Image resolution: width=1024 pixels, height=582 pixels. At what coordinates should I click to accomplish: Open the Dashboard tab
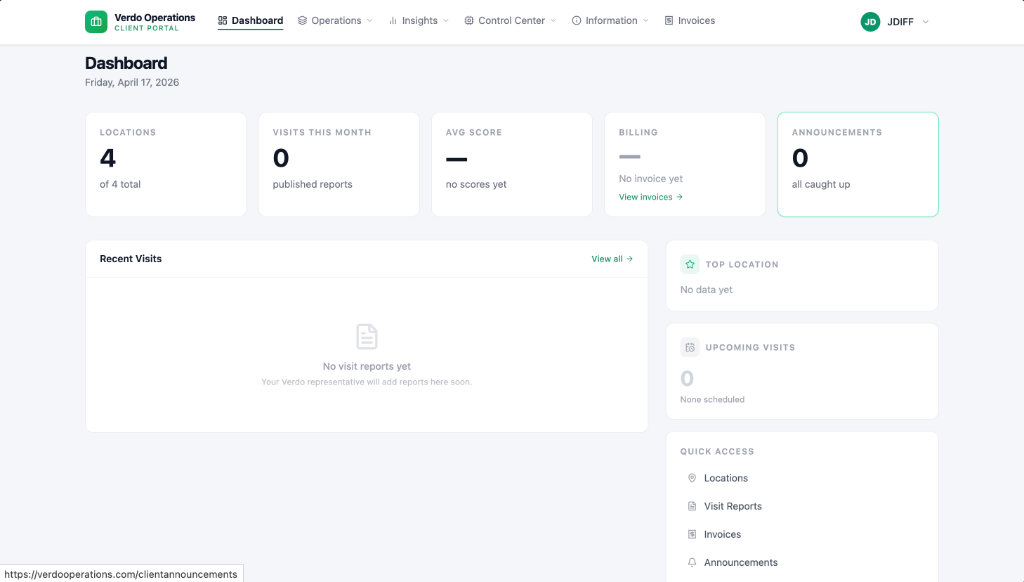tap(251, 21)
